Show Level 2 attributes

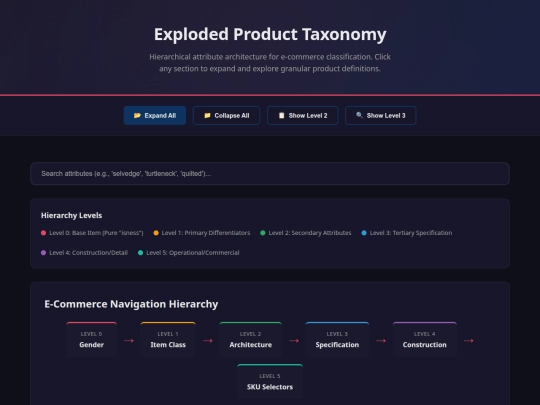click(302, 115)
